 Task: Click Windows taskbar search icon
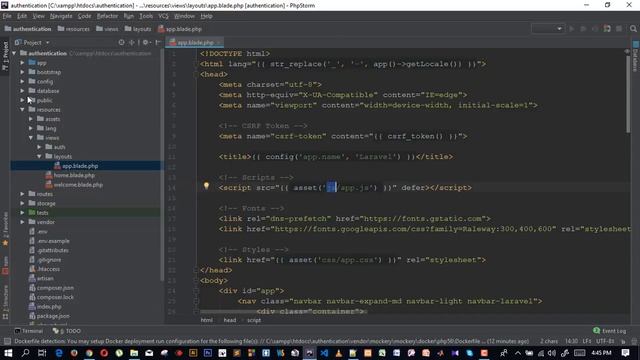coord(25,353)
